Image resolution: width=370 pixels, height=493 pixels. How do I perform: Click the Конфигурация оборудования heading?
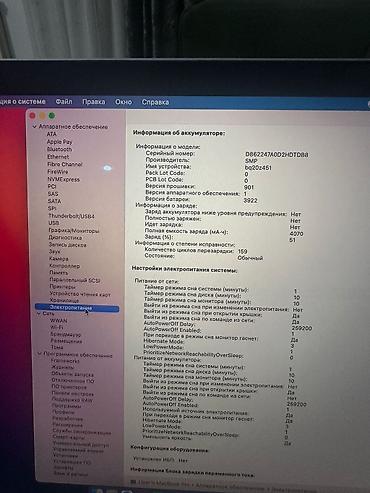(169, 449)
